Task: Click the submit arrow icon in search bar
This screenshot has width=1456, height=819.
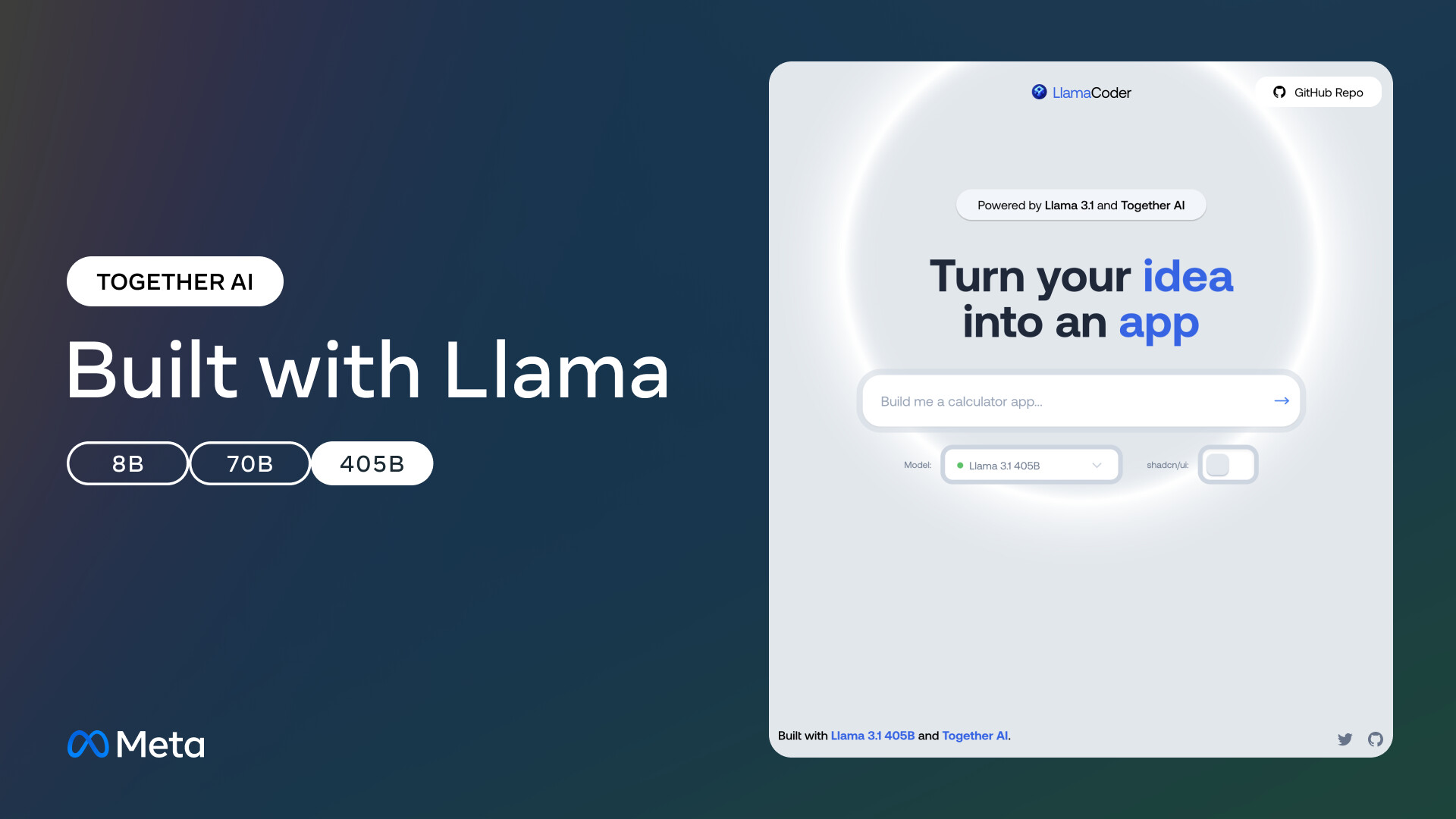Action: click(x=1281, y=400)
